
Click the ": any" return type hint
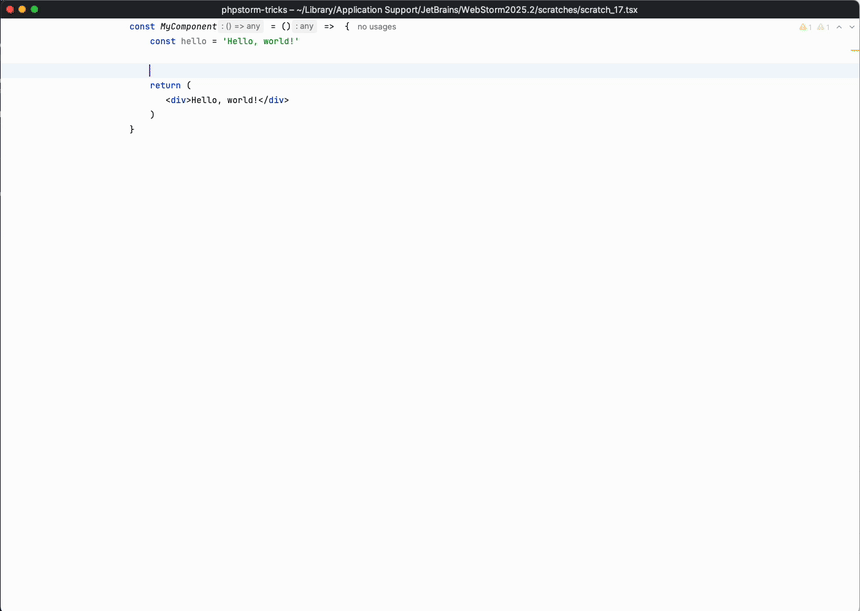(305, 27)
